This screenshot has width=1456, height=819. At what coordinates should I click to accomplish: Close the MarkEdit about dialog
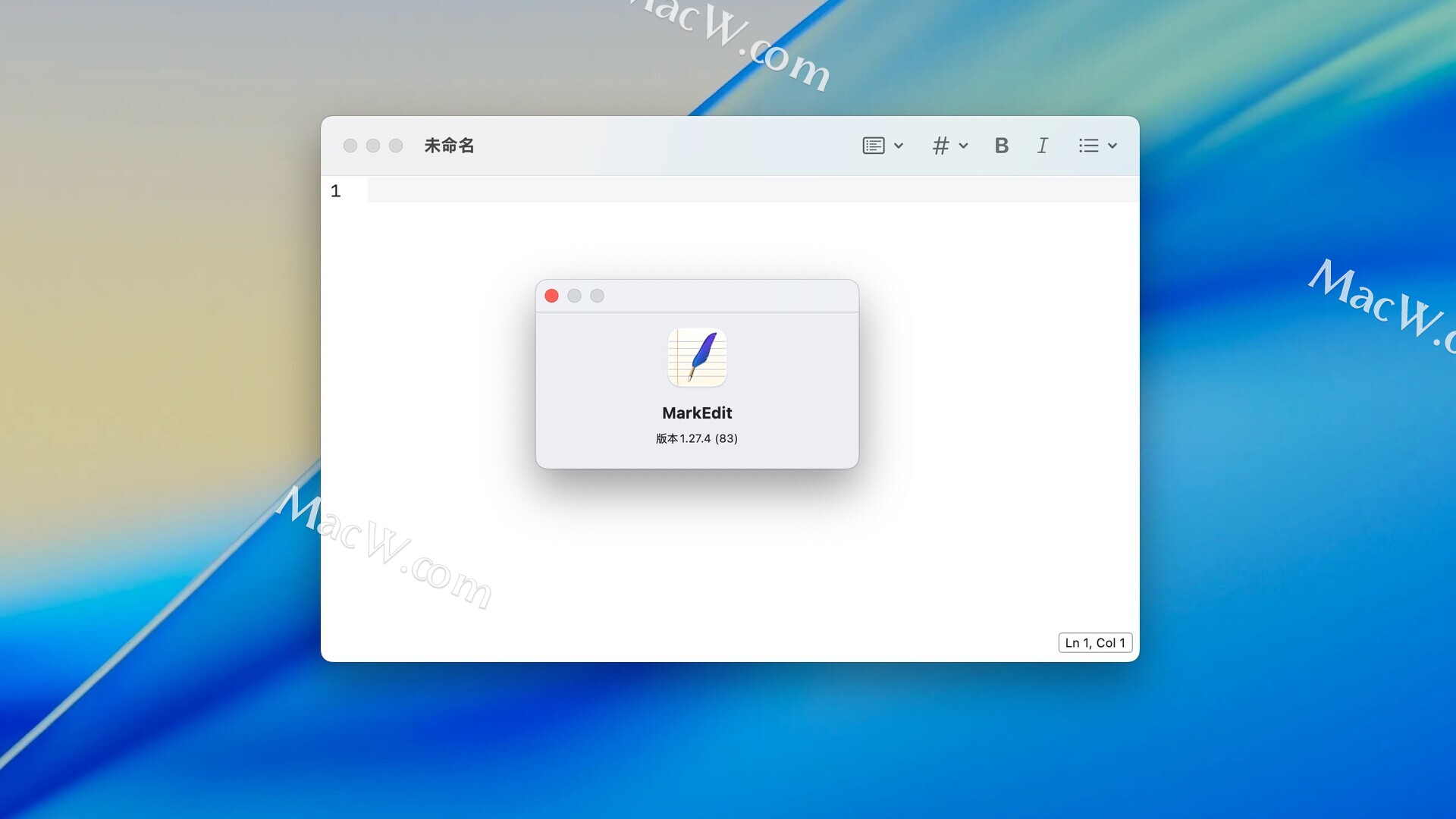[552, 296]
